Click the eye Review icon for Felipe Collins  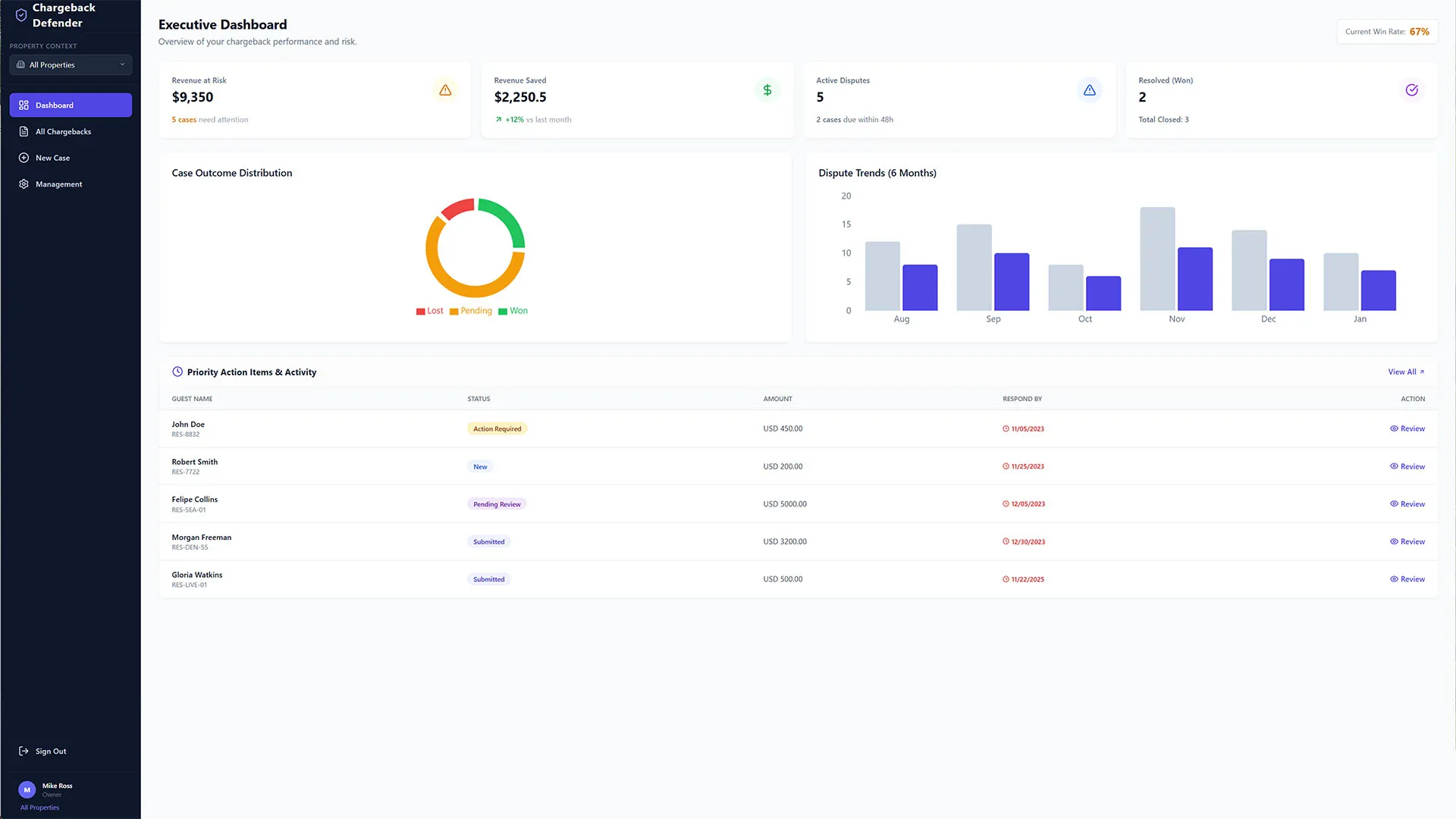tap(1394, 504)
